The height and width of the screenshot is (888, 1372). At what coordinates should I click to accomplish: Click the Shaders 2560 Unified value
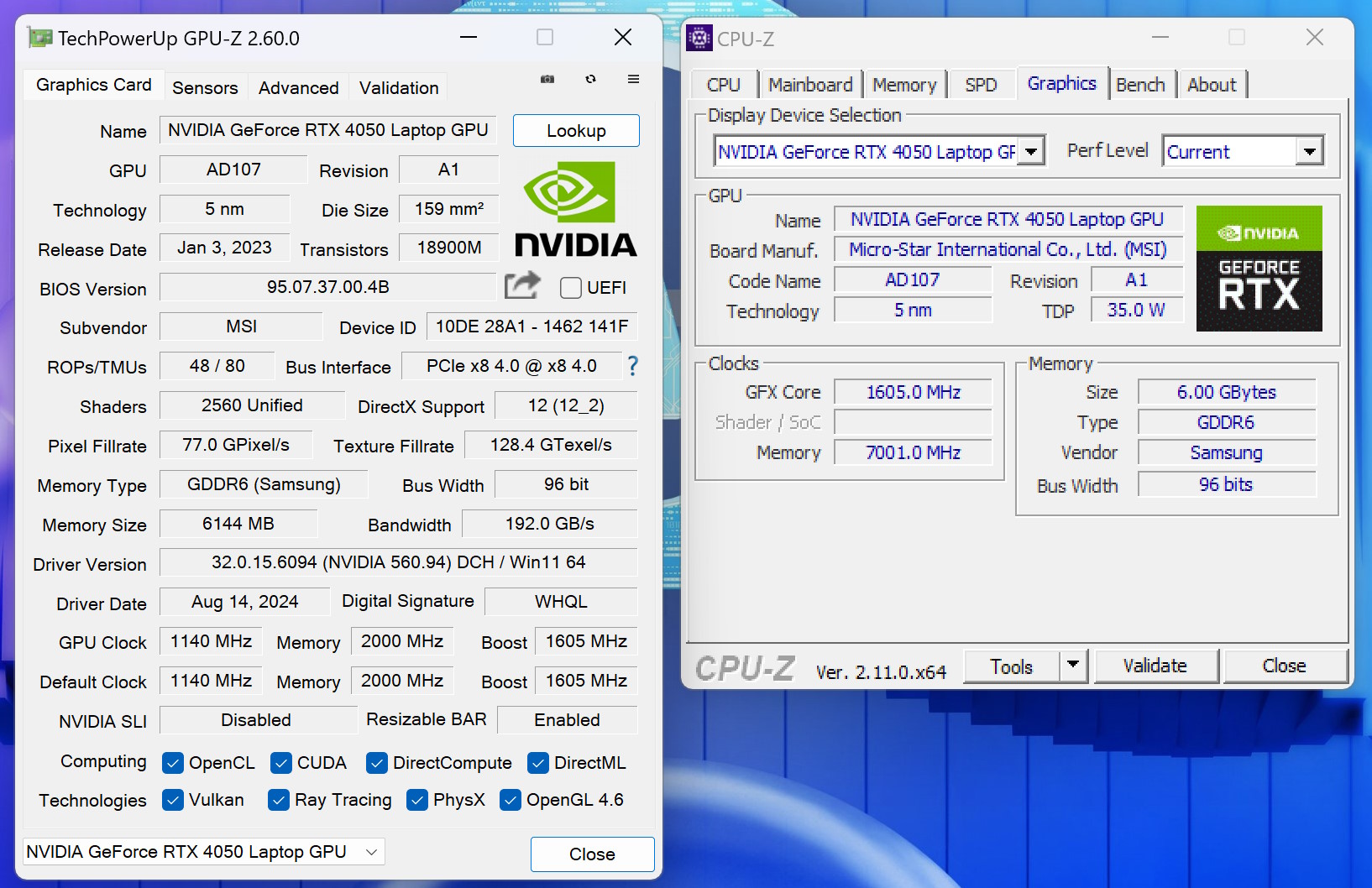(x=252, y=405)
